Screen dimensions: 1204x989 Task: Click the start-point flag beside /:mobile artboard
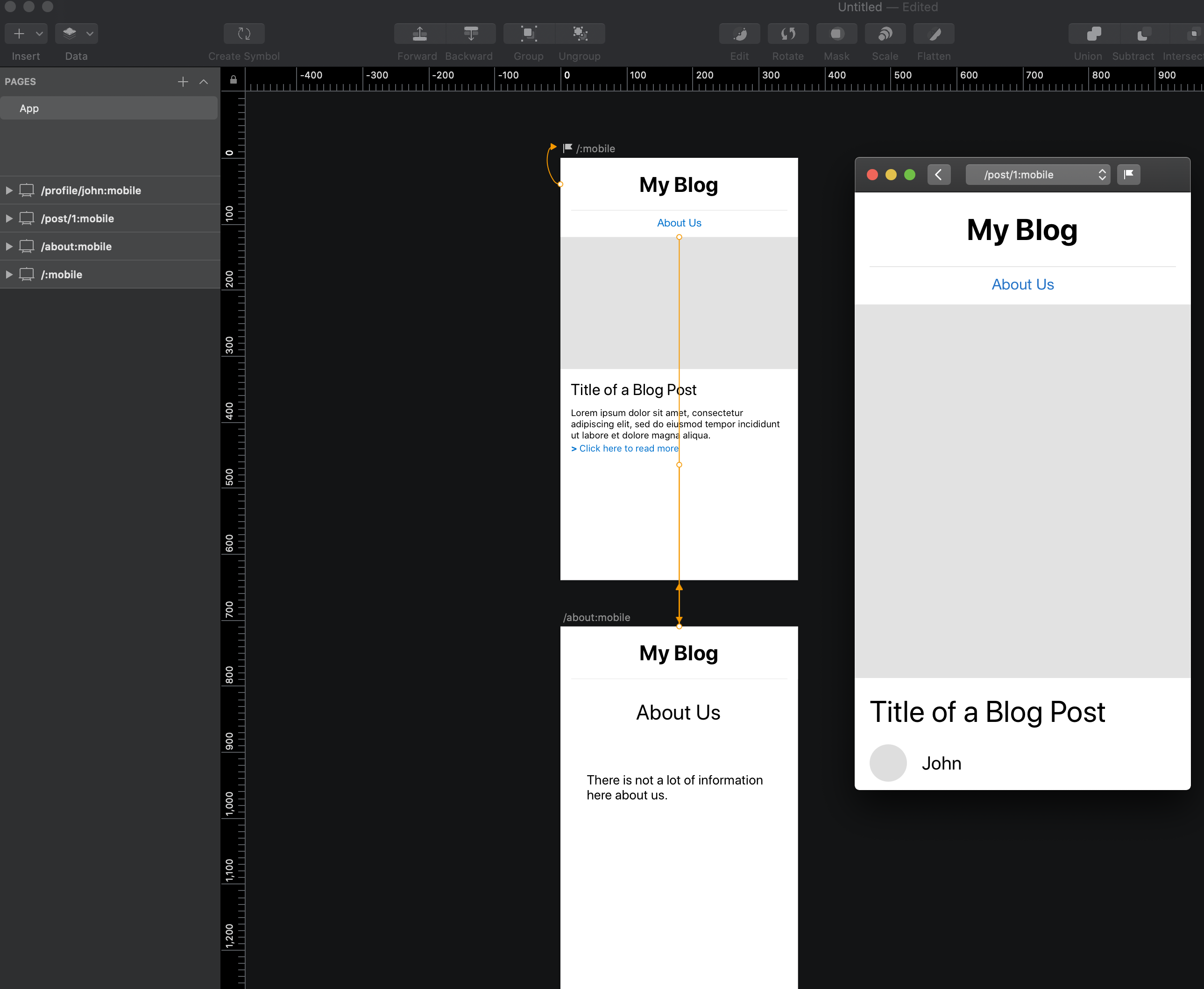(567, 148)
